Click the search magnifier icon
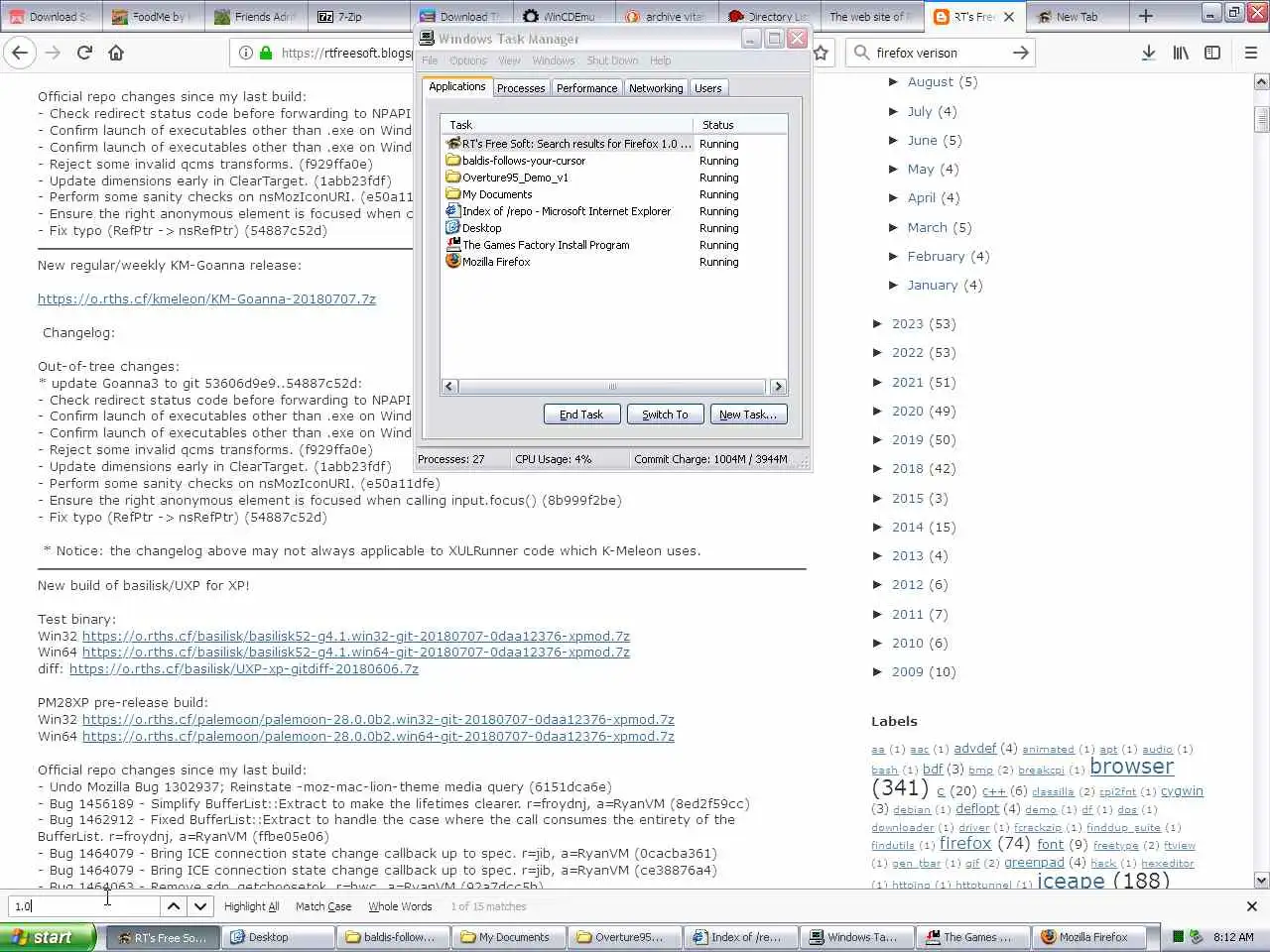This screenshot has width=1270, height=952. pyautogui.click(x=860, y=53)
